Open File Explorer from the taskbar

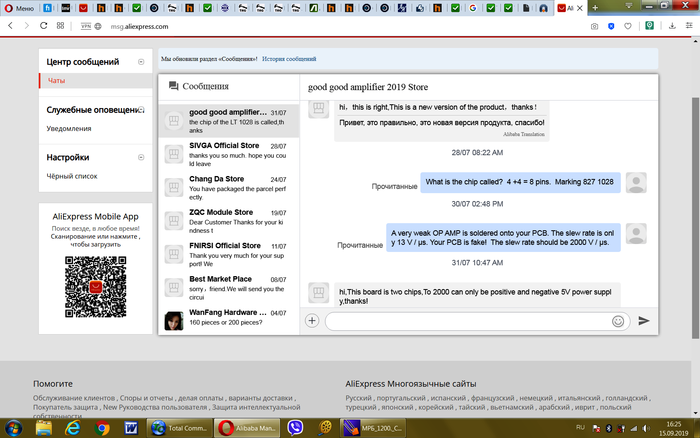pyautogui.click(x=44, y=428)
